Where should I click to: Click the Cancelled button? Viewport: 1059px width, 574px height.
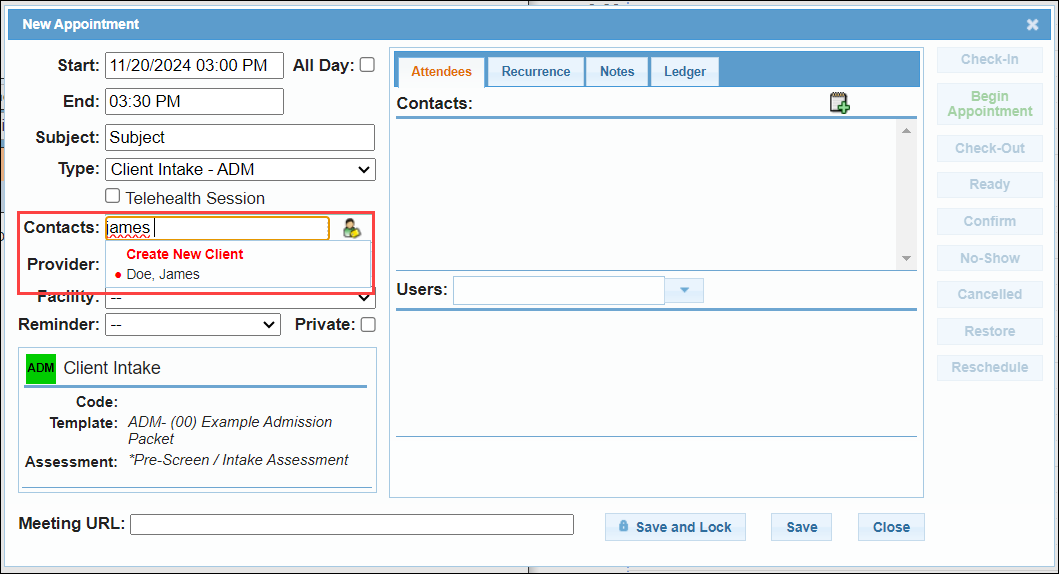(x=989, y=294)
